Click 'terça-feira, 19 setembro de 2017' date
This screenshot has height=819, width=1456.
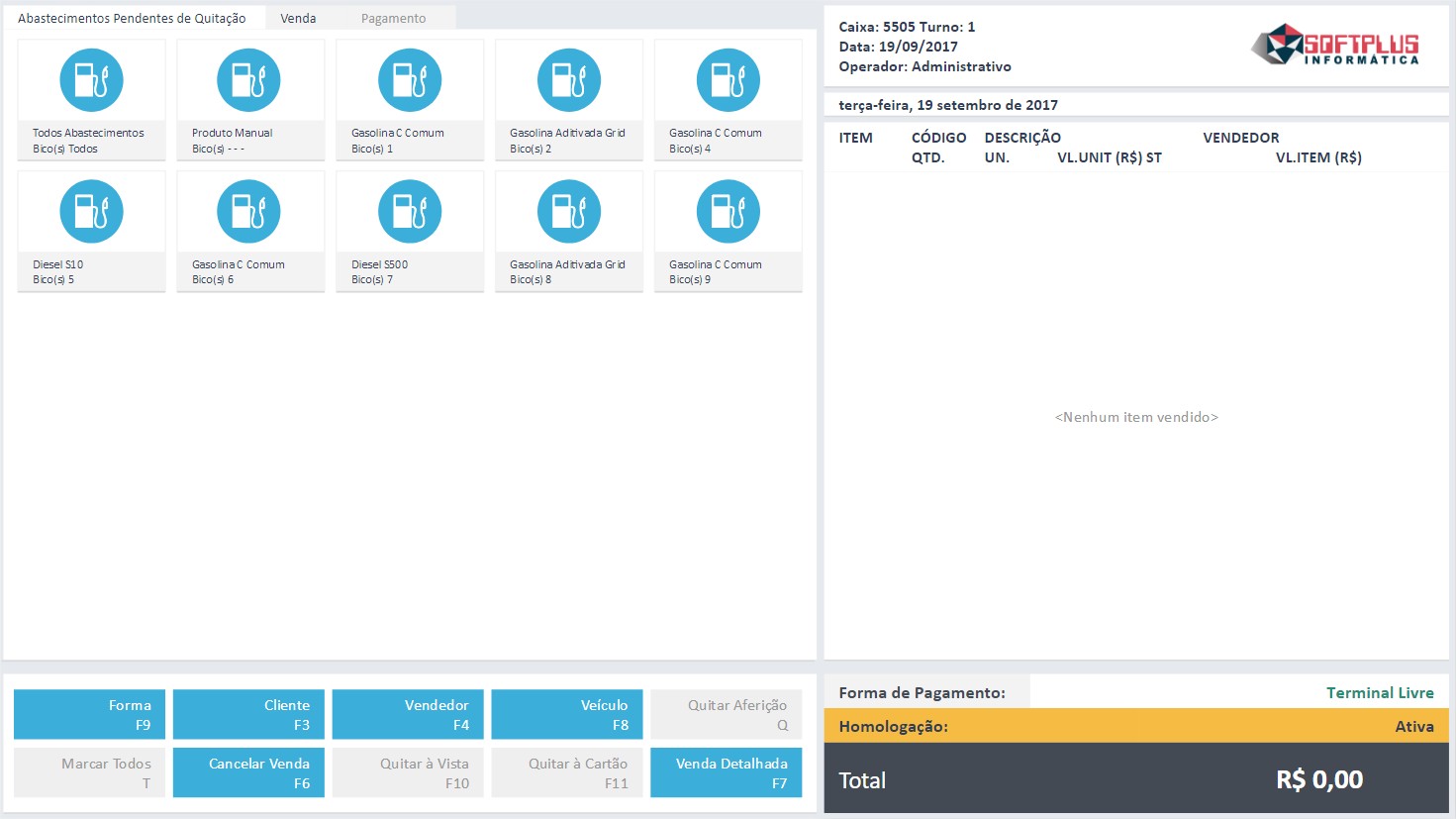pos(948,105)
